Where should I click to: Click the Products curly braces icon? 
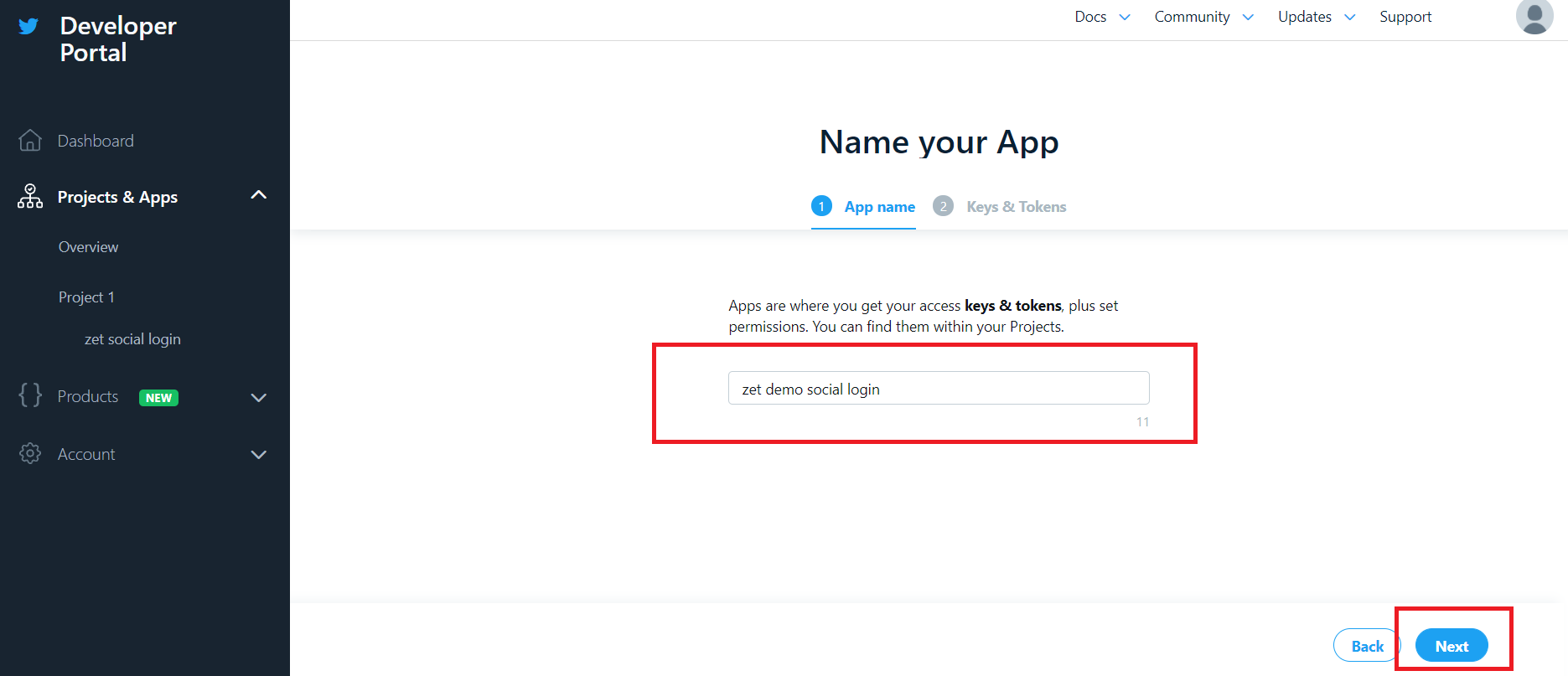click(x=30, y=395)
